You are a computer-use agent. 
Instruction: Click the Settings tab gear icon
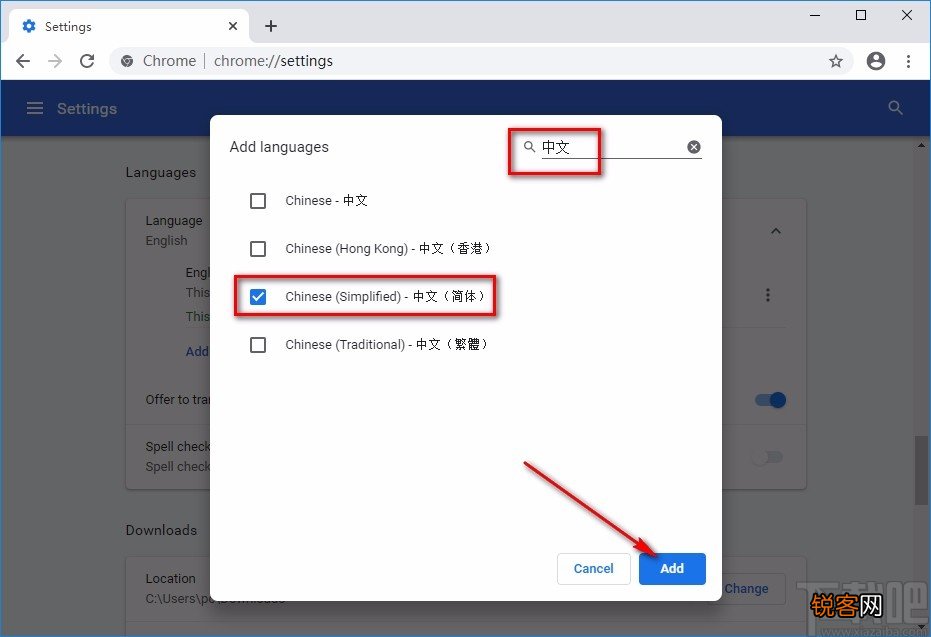[x=28, y=26]
